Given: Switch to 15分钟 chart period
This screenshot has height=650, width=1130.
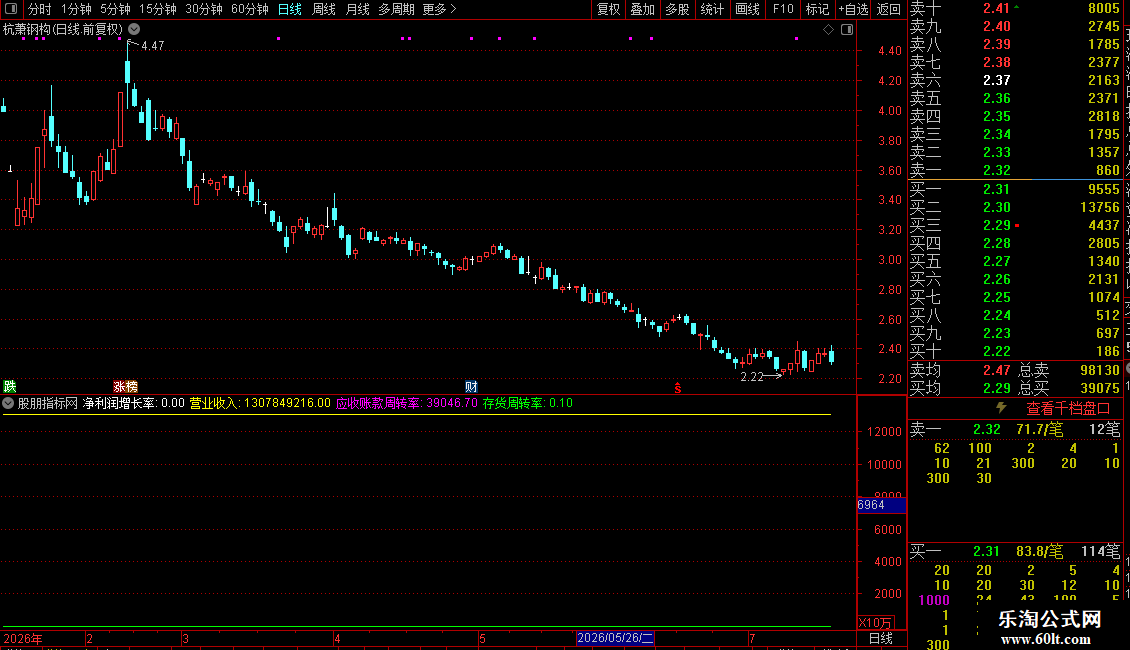Looking at the screenshot, I should tap(158, 9).
